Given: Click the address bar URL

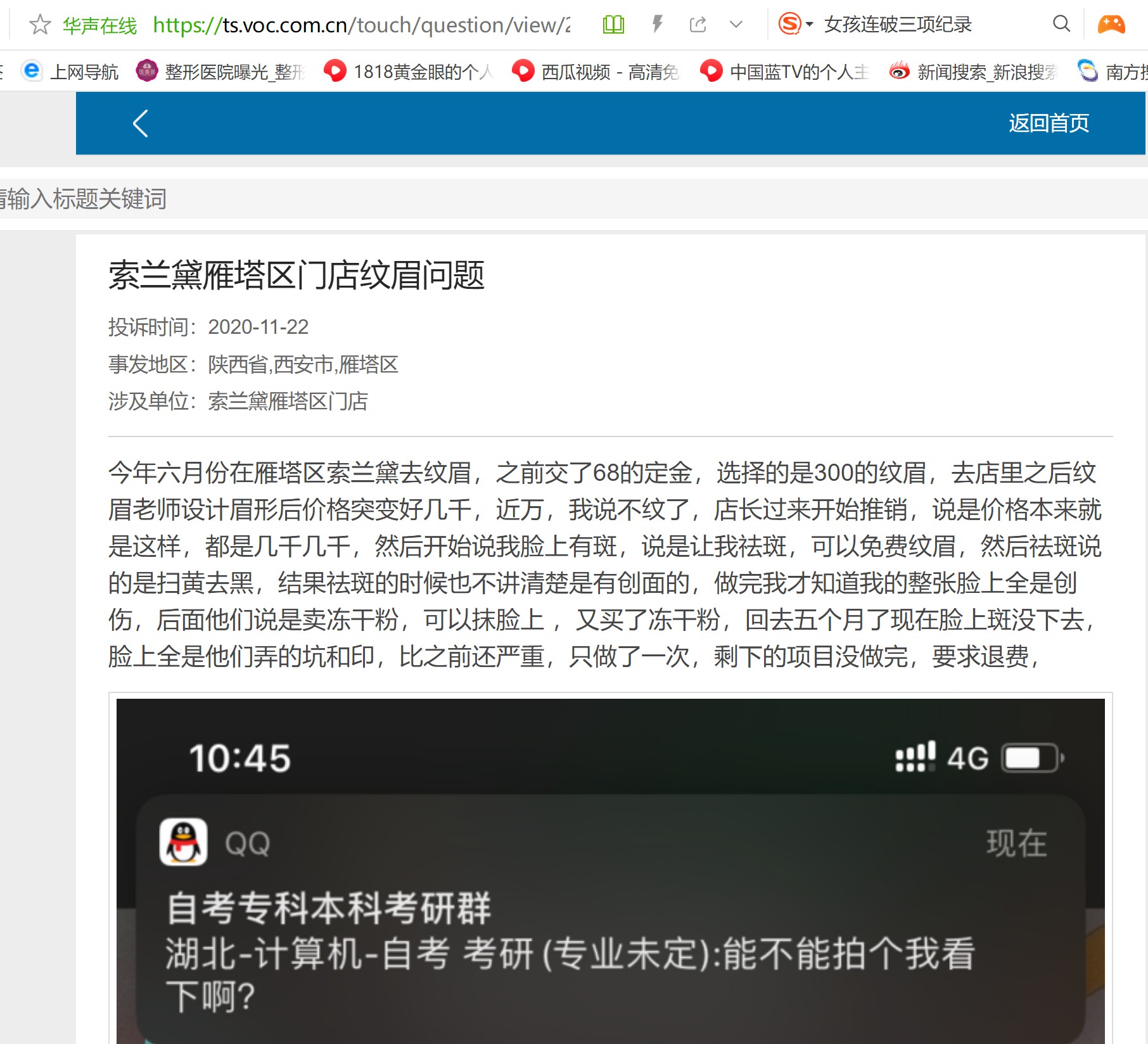Looking at the screenshot, I should point(362,25).
